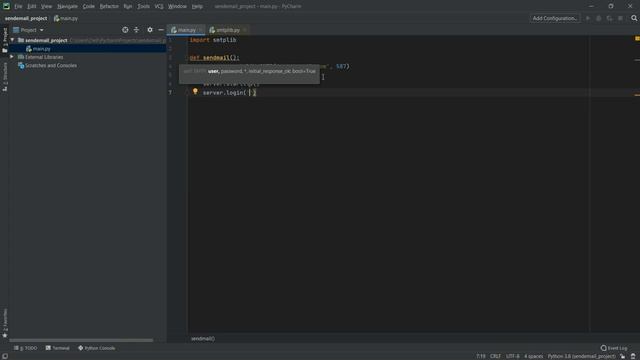Click inside server.login parentheses
The width and height of the screenshot is (640, 360).
[x=249, y=93]
